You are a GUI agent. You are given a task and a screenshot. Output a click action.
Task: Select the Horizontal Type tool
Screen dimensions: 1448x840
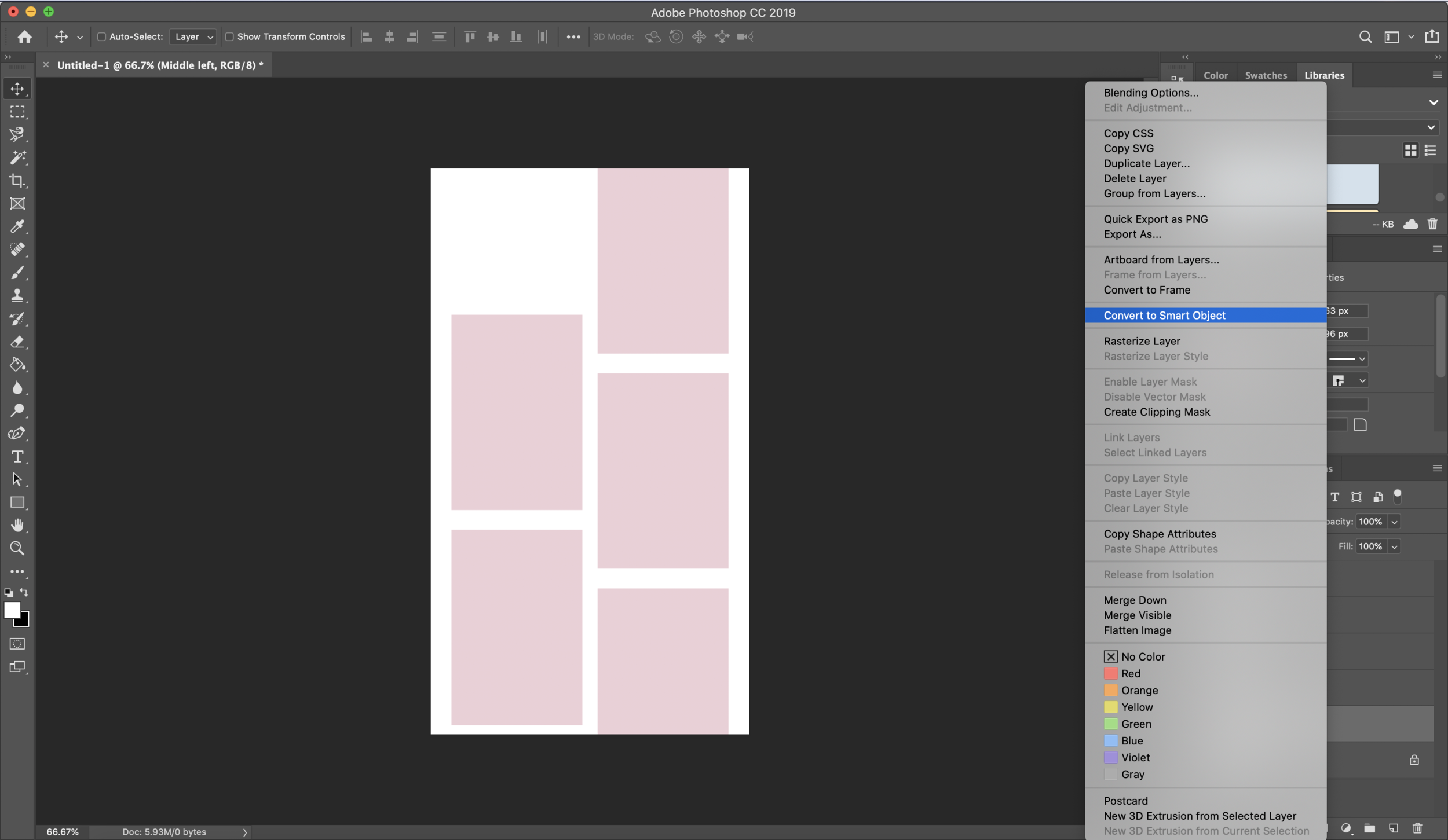[17, 457]
